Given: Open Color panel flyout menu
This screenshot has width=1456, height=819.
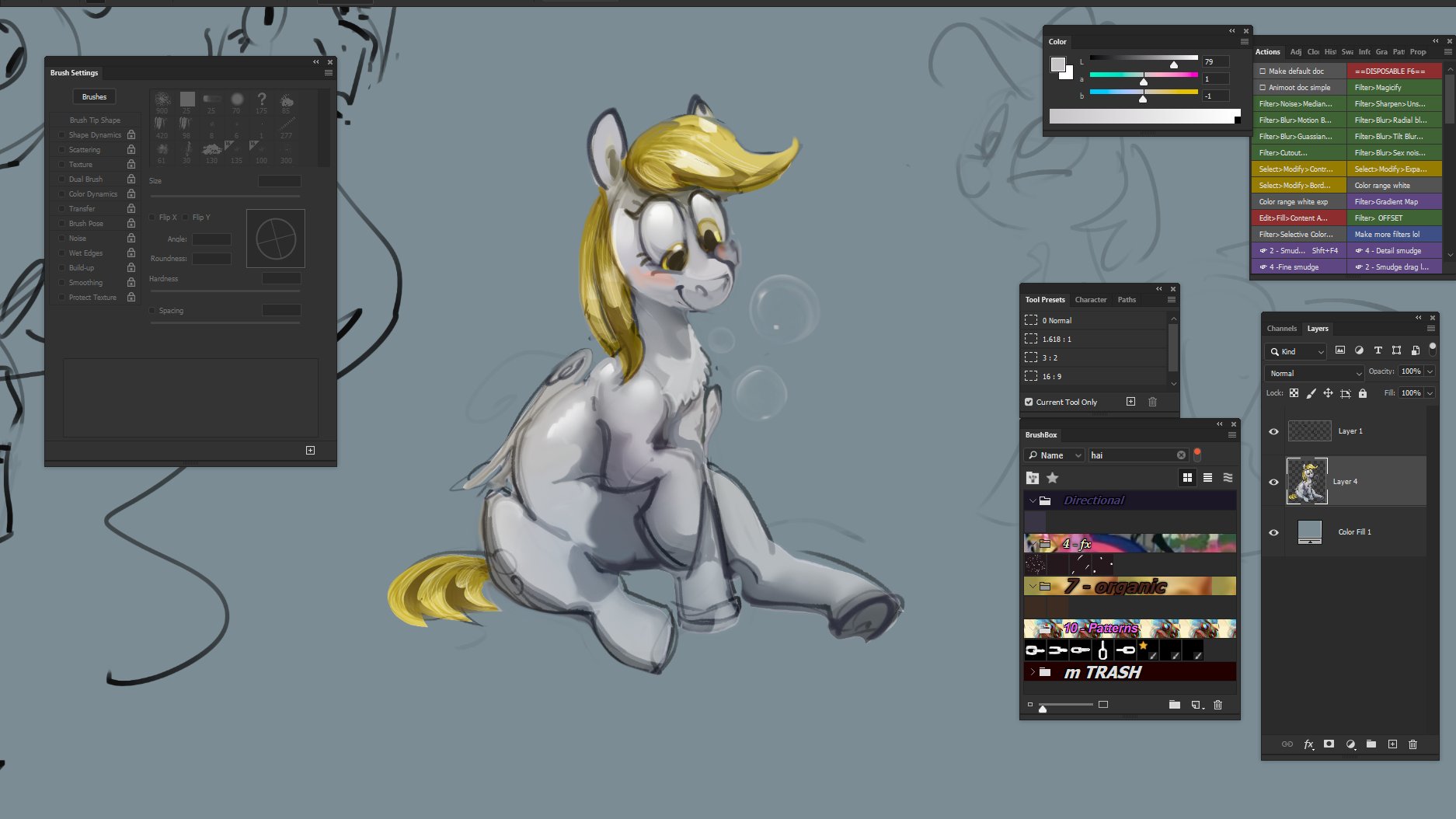Looking at the screenshot, I should pyautogui.click(x=1245, y=42).
